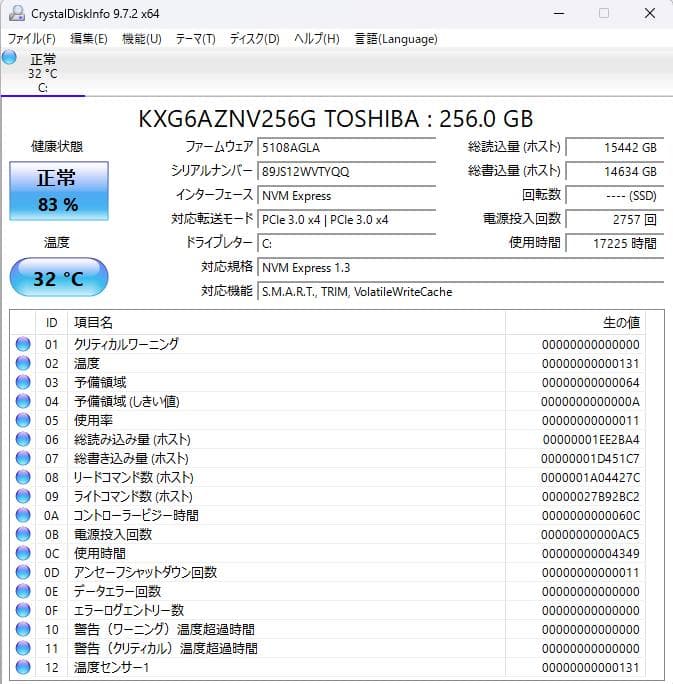Click status orb for row 10 警告 温度超過時間
Image resolution: width=673 pixels, height=684 pixels.
23,629
